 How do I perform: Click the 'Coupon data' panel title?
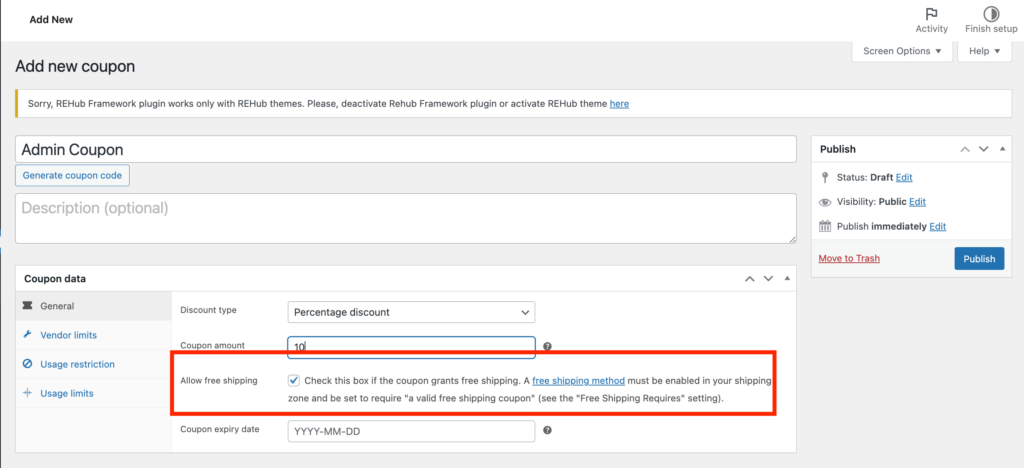click(x=55, y=279)
